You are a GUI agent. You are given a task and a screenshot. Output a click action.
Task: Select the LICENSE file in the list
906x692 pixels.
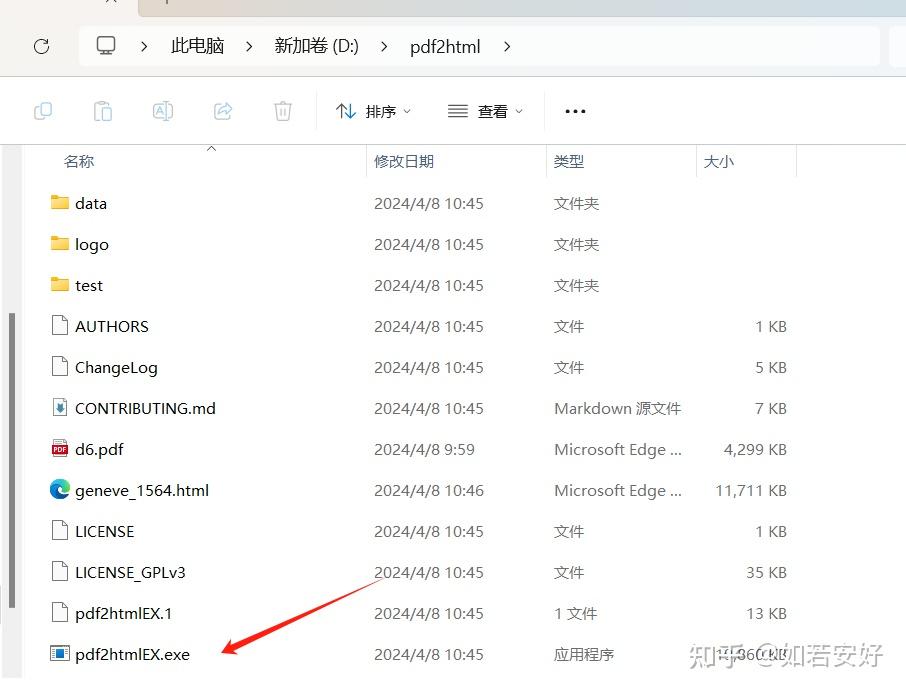(105, 531)
